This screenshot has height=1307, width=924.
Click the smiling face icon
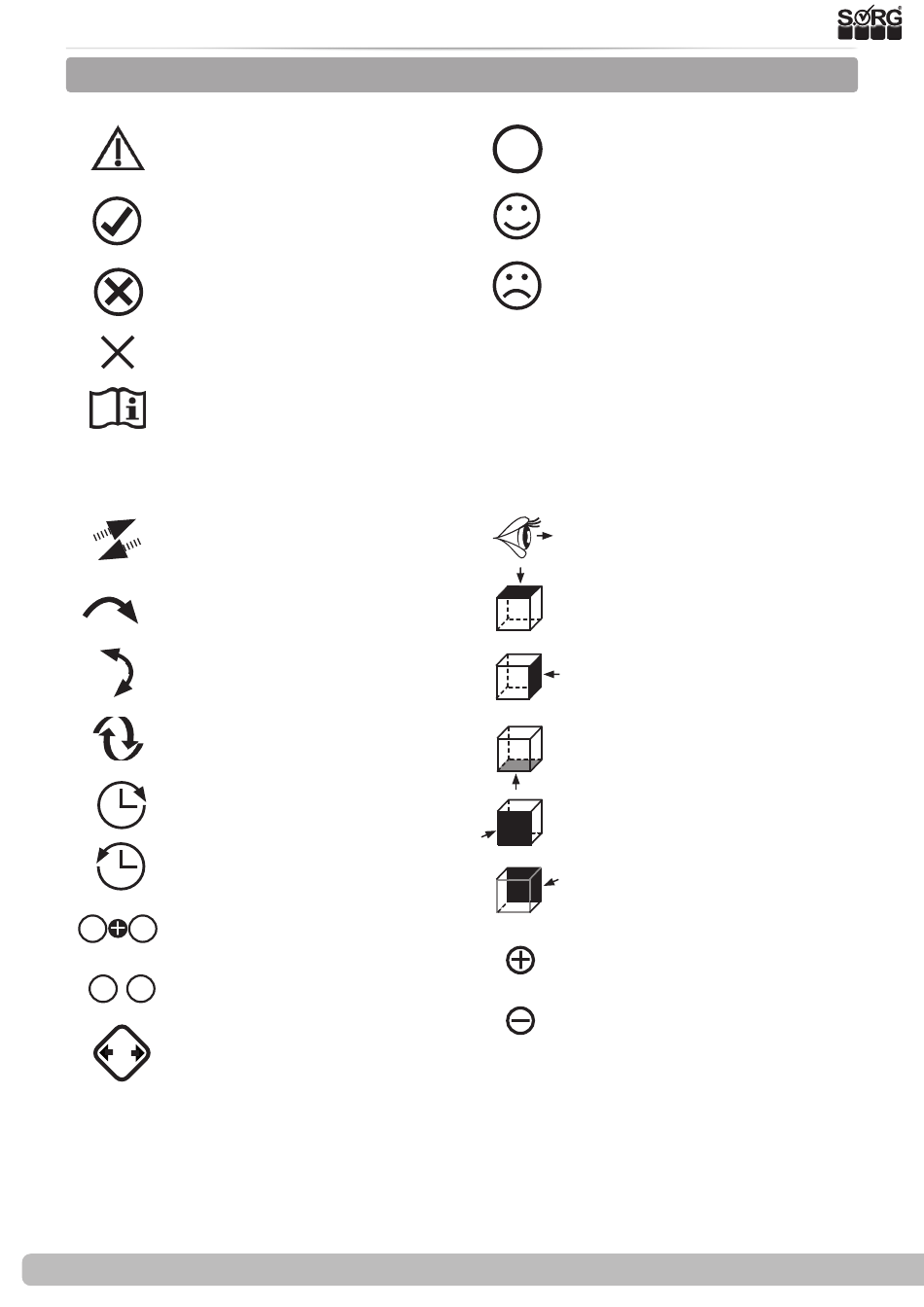coord(517,216)
